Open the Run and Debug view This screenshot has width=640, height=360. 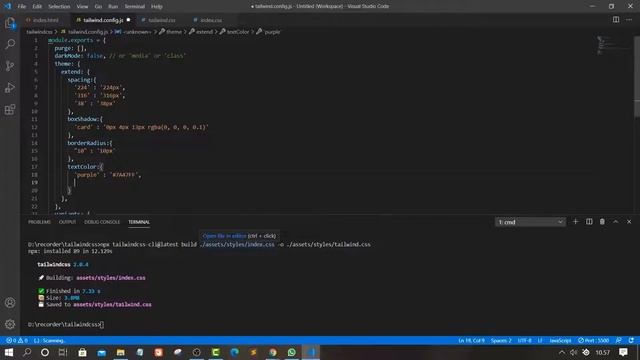pos(10,87)
